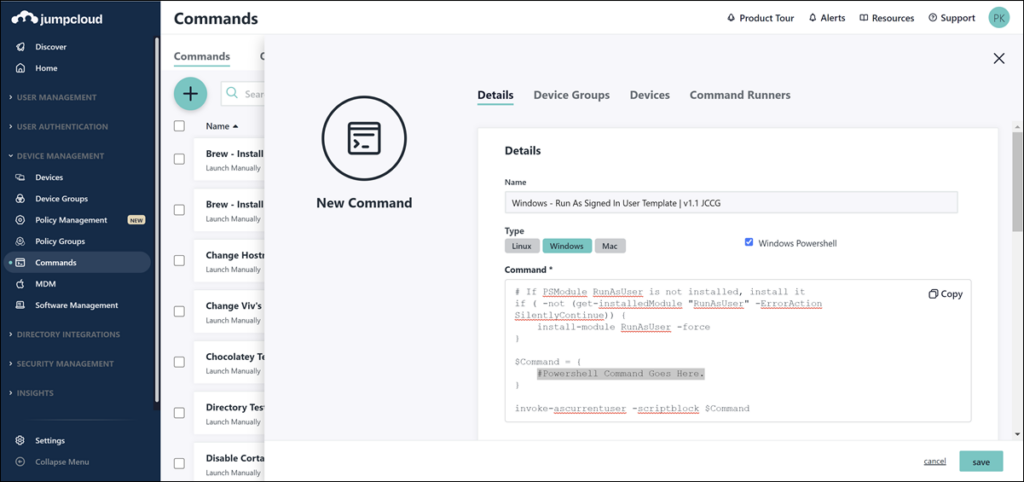Image resolution: width=1024 pixels, height=482 pixels.
Task: Collapse the Device Management section
Action: point(60,156)
